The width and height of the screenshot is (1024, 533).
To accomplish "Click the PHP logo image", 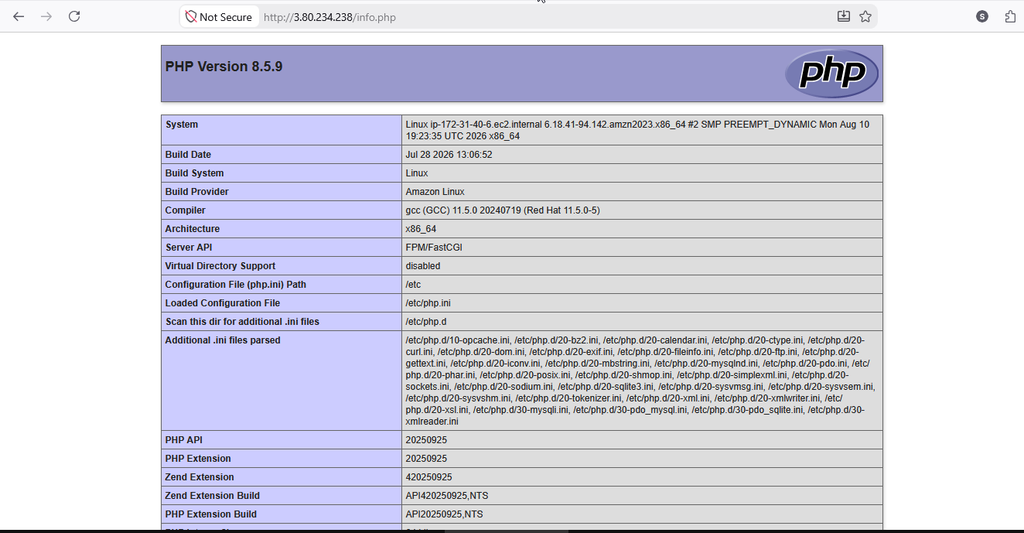I will point(831,73).
